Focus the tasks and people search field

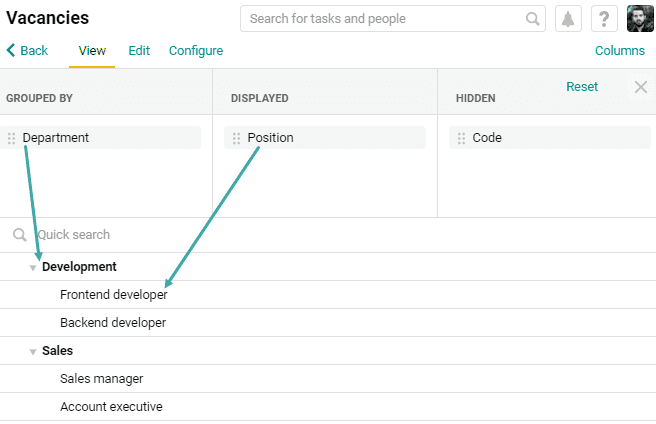coord(392,19)
